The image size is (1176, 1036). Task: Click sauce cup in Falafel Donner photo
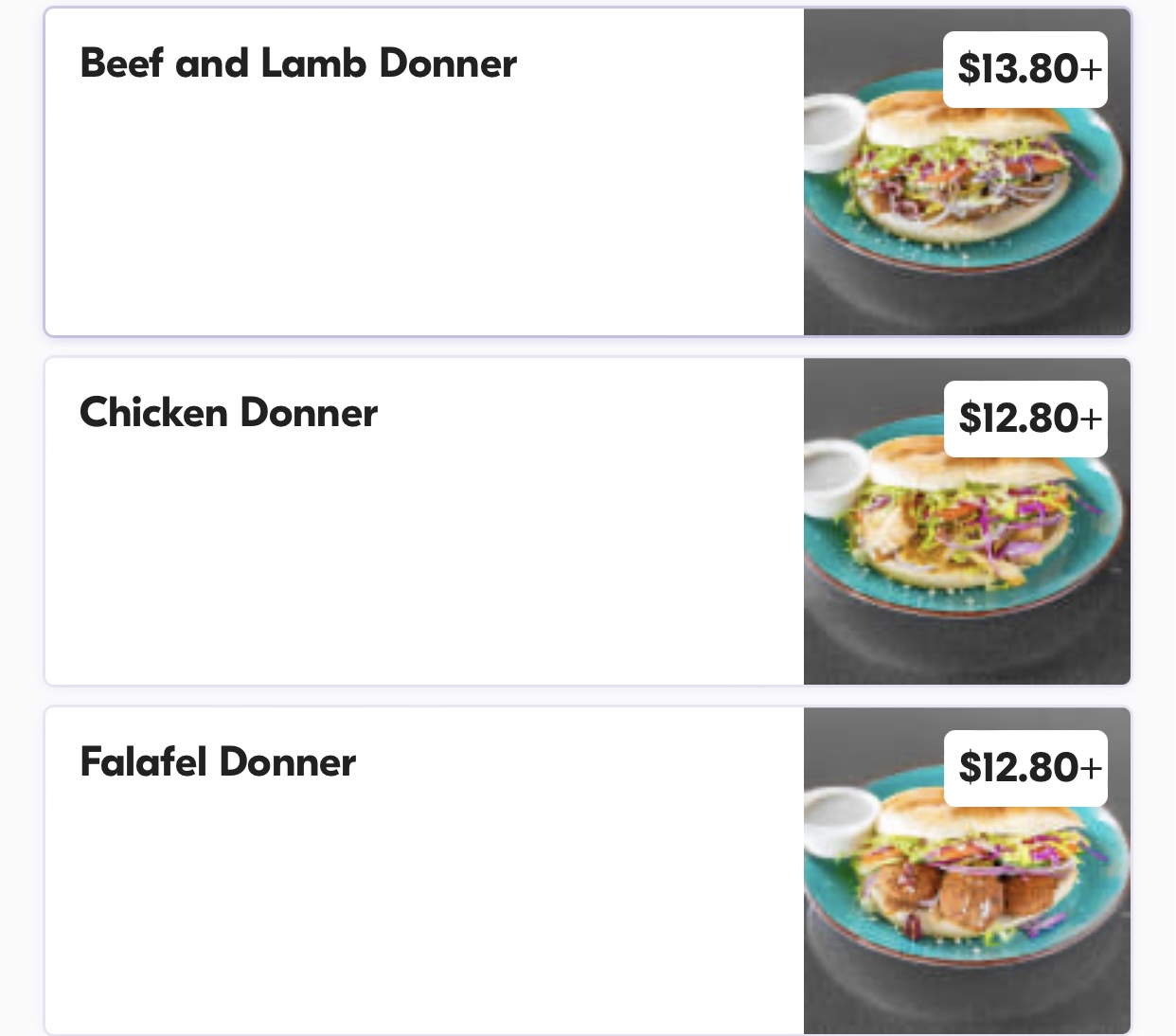point(838,822)
